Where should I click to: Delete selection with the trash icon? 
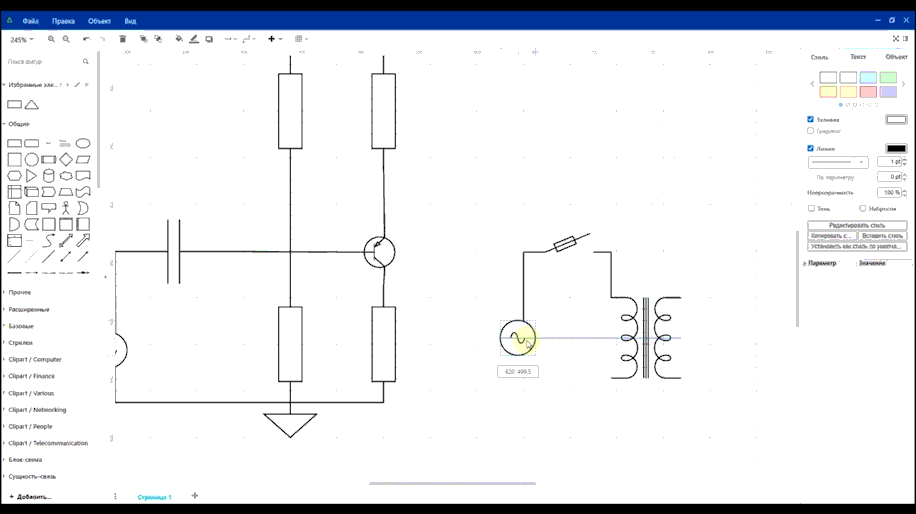123,39
